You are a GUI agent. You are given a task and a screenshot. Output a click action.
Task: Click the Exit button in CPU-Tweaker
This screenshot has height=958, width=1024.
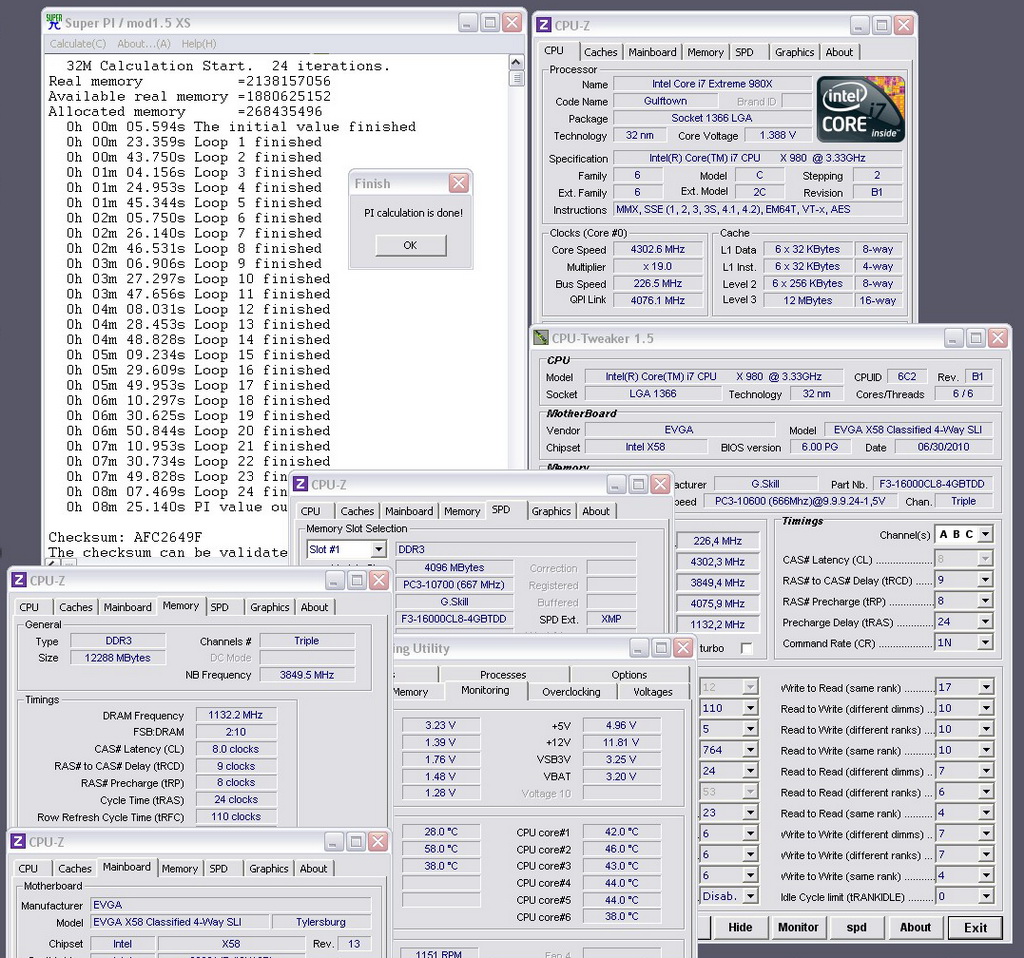pyautogui.click(x=975, y=927)
